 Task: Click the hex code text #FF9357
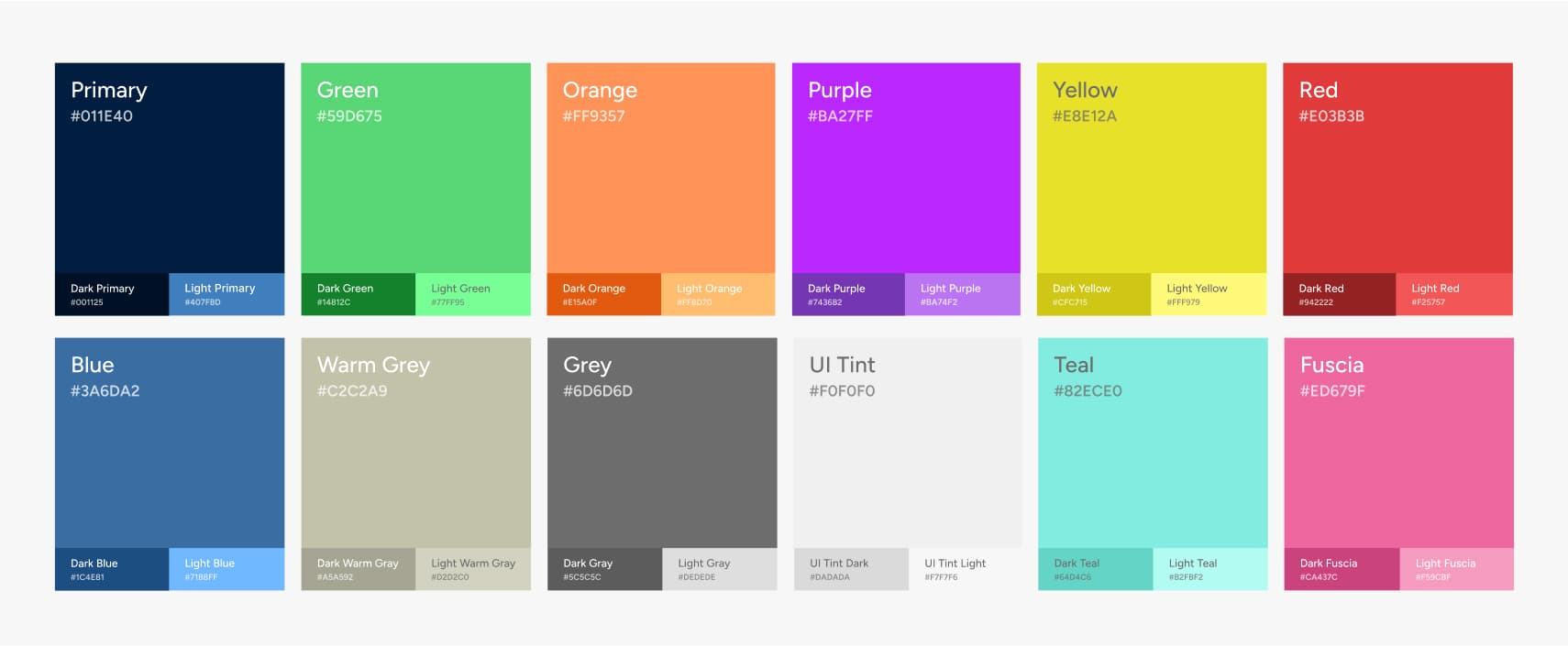593,116
